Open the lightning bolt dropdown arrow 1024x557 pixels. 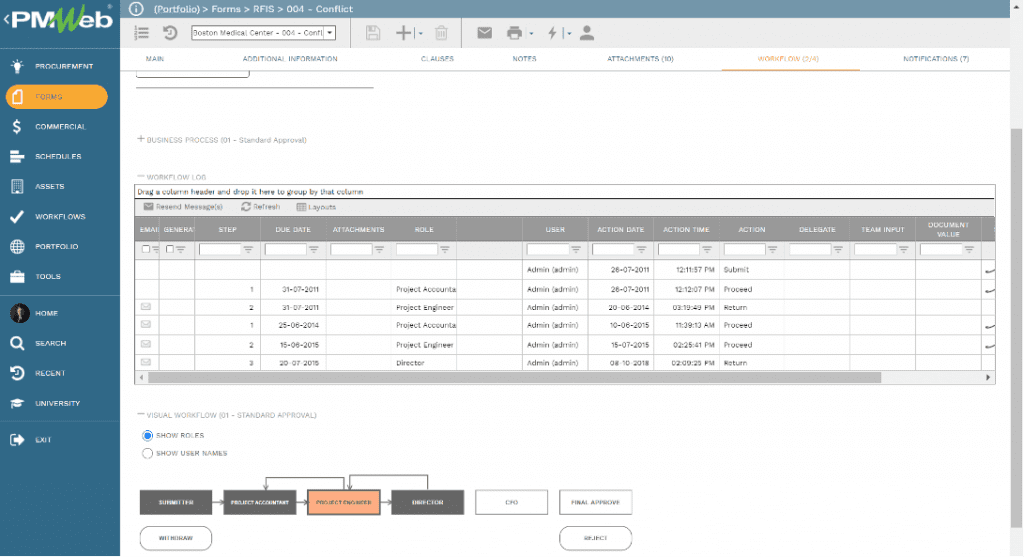pos(569,33)
